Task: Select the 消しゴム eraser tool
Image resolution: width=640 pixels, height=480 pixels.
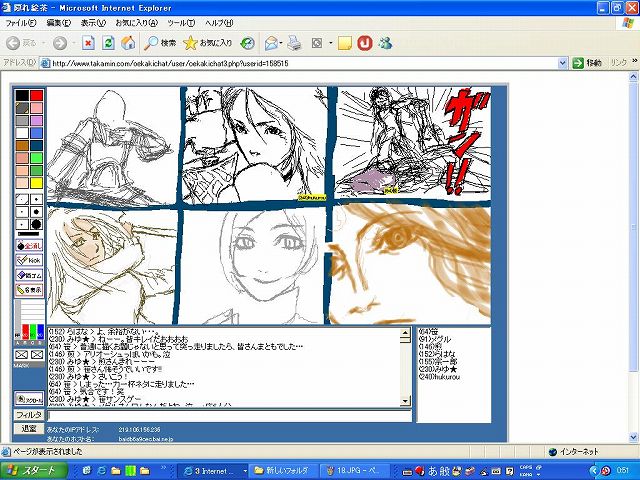Action: click(x=29, y=275)
